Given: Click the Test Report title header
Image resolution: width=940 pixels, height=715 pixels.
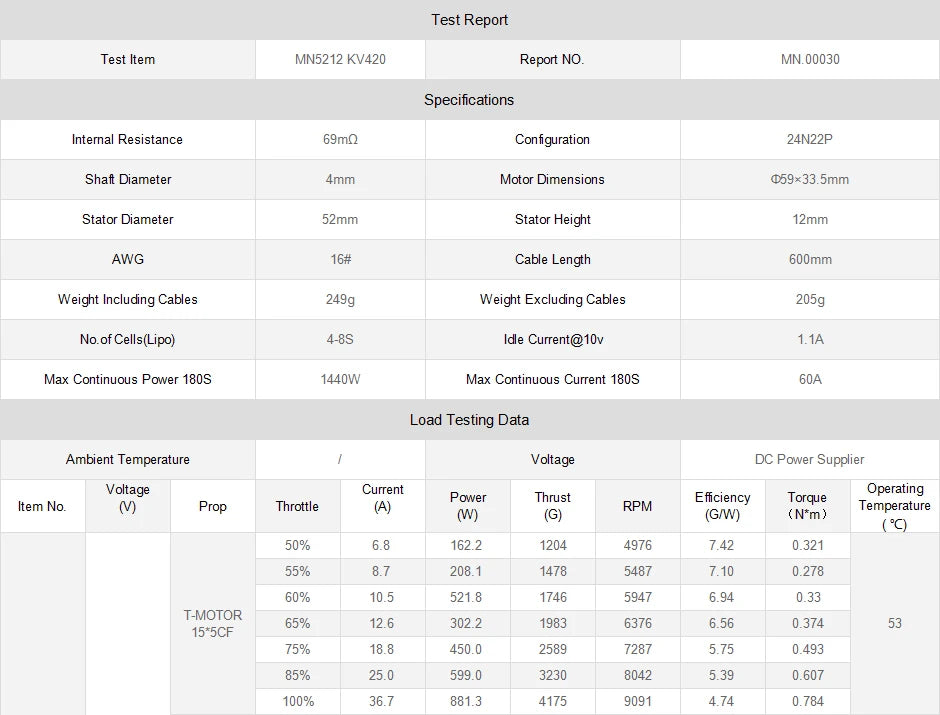Looking at the screenshot, I should point(469,20).
